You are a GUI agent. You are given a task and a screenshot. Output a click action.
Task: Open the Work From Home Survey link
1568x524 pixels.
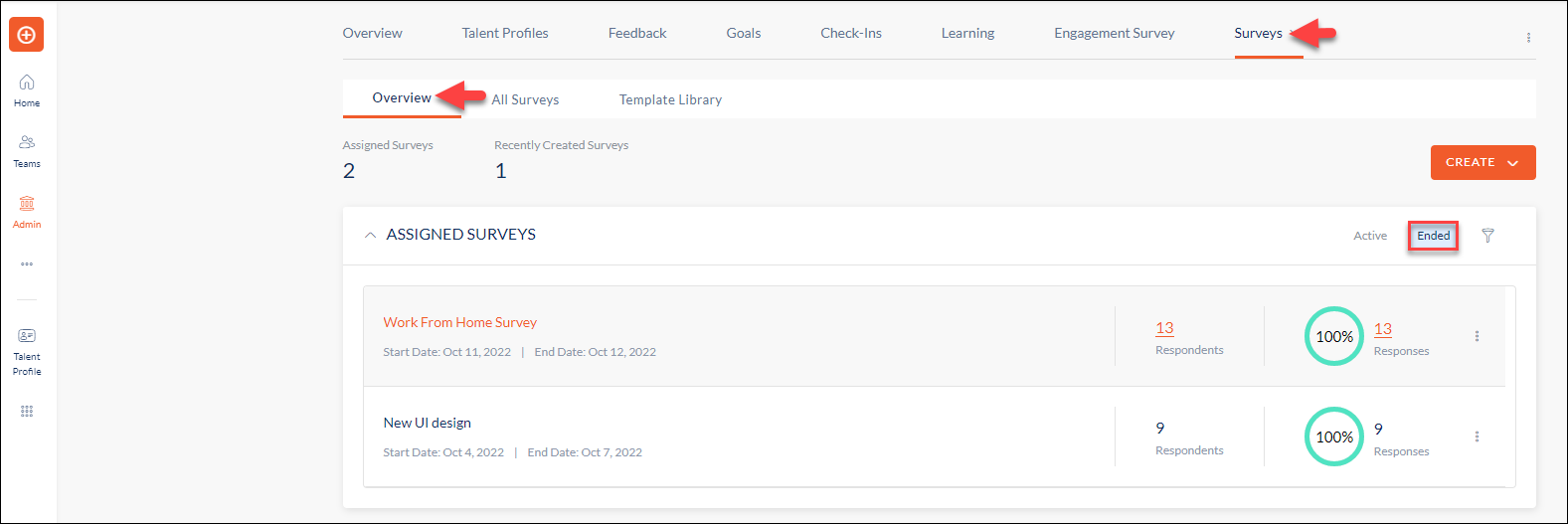(x=459, y=322)
